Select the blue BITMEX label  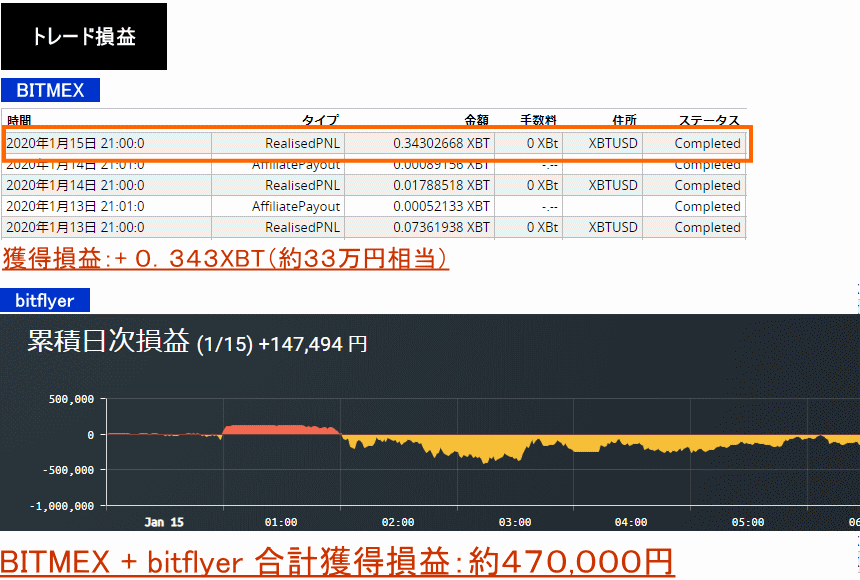click(50, 90)
